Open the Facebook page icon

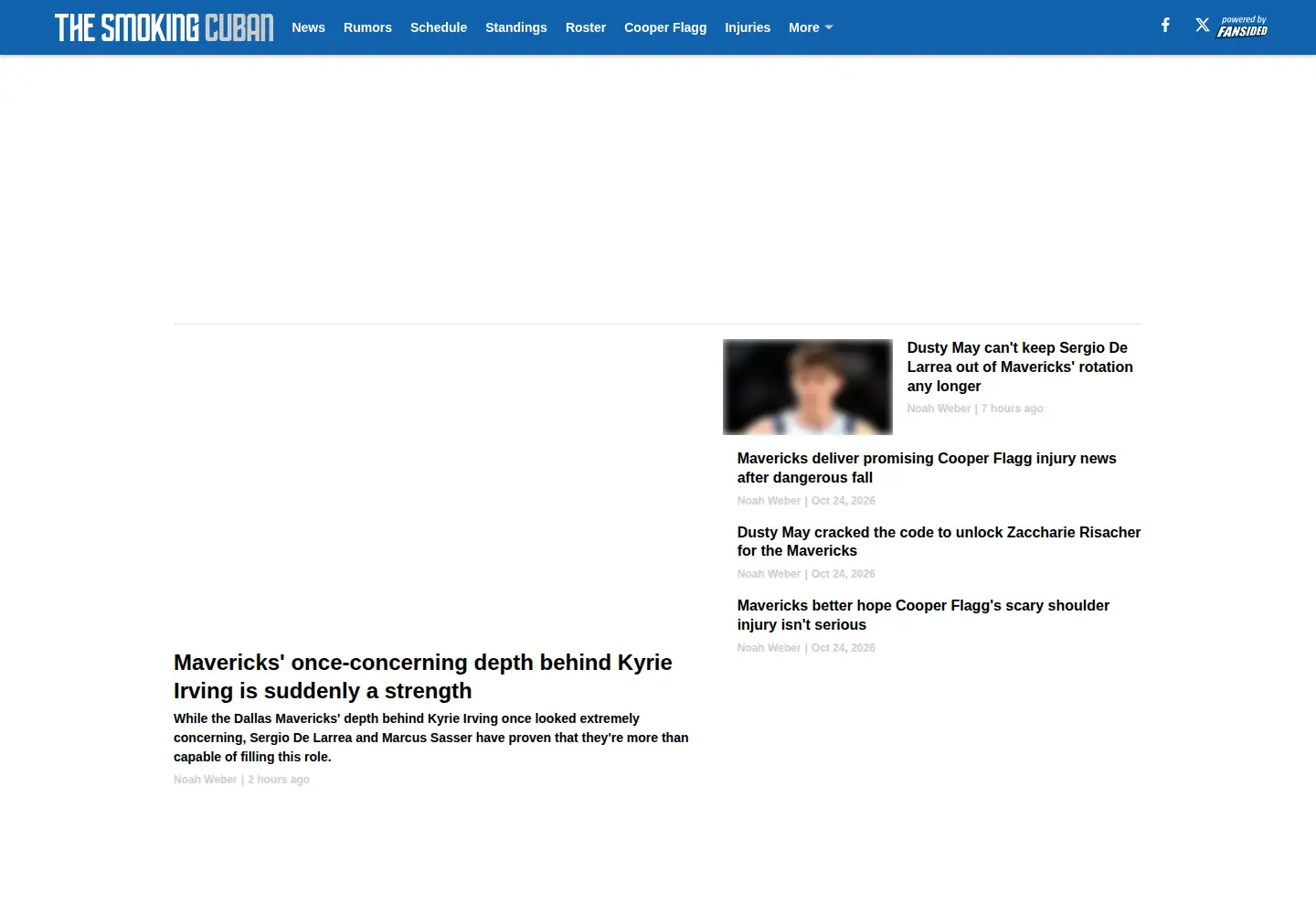coord(1165,26)
